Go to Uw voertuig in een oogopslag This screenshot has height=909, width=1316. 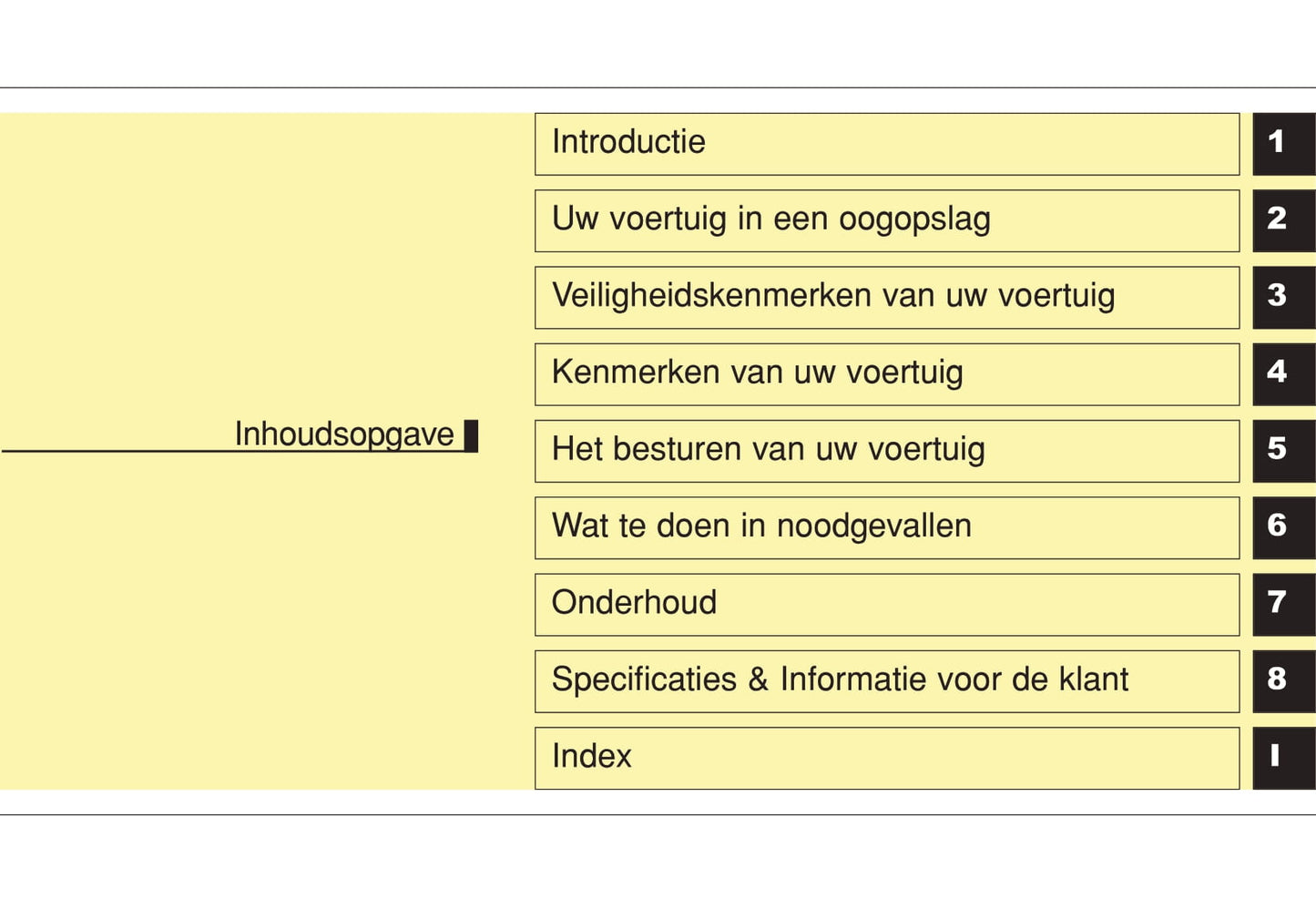(x=886, y=220)
